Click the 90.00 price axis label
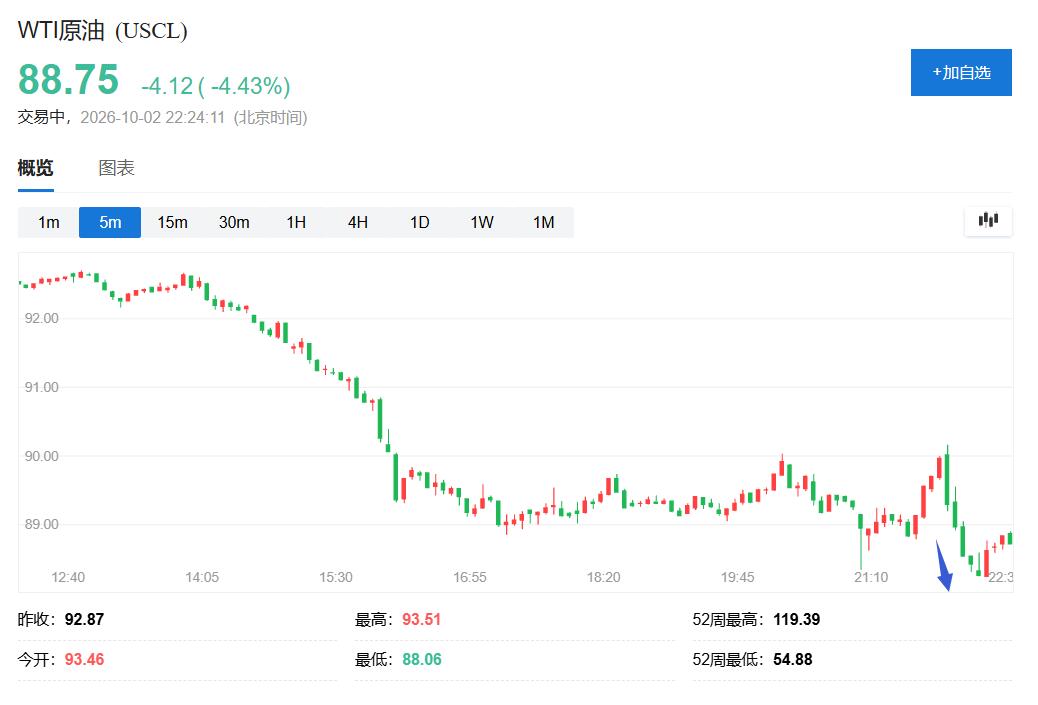This screenshot has height=705, width=1038. coord(42,456)
